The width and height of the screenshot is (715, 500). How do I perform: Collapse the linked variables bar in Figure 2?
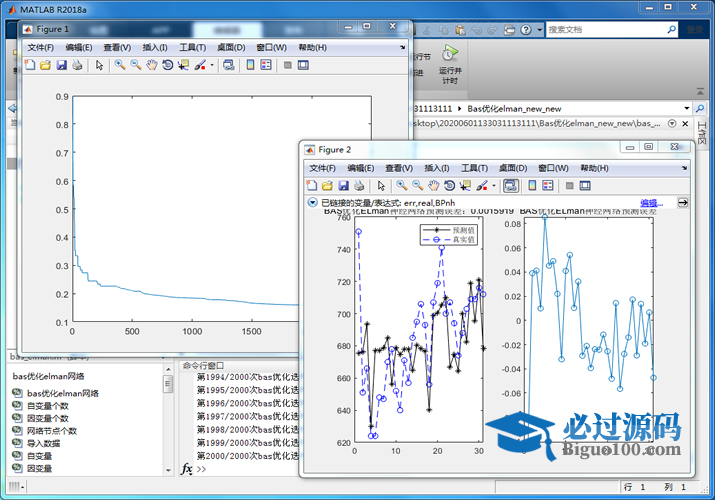pyautogui.click(x=312, y=202)
